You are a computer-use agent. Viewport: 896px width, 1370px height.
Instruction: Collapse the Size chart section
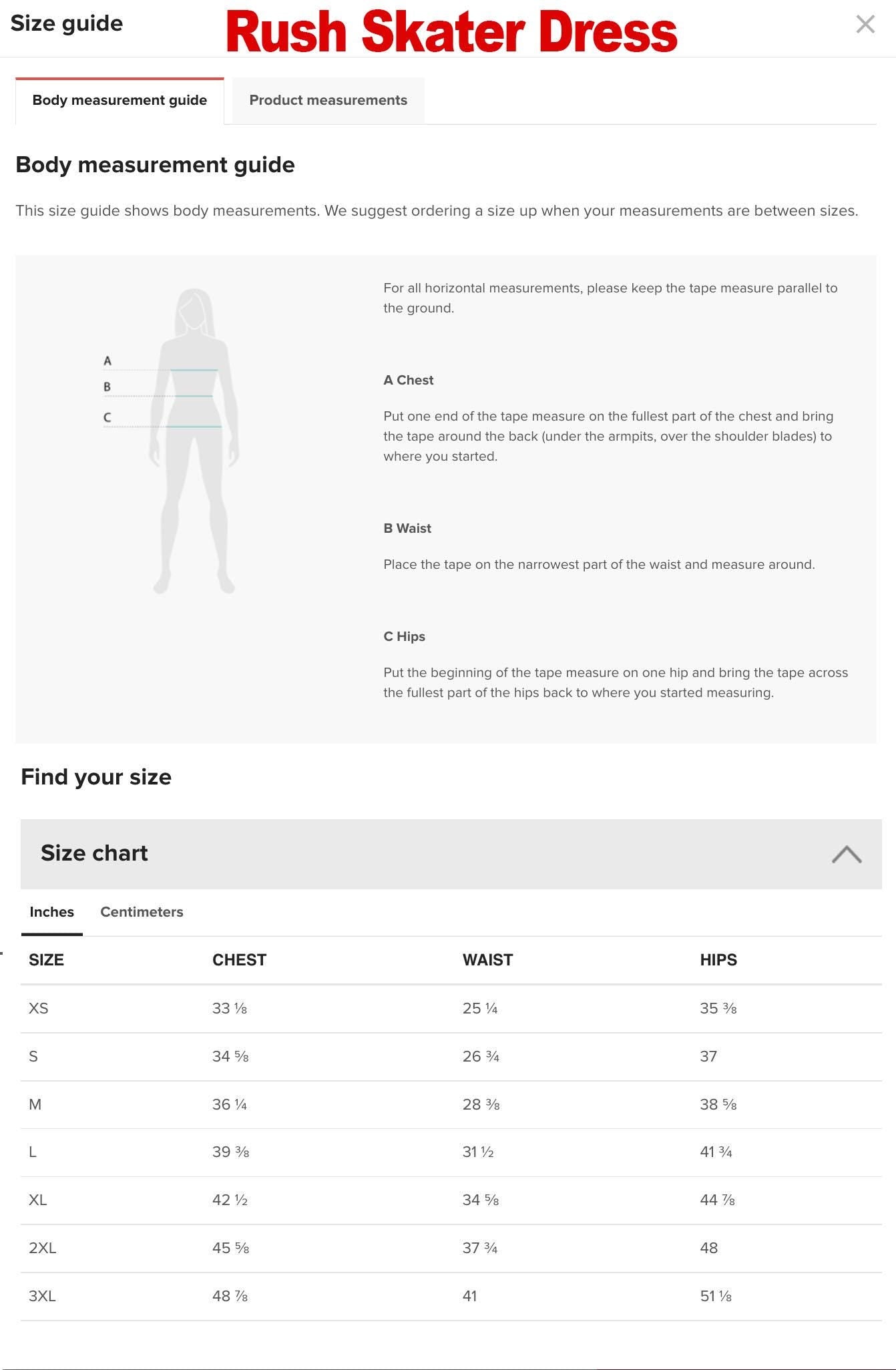coord(847,853)
